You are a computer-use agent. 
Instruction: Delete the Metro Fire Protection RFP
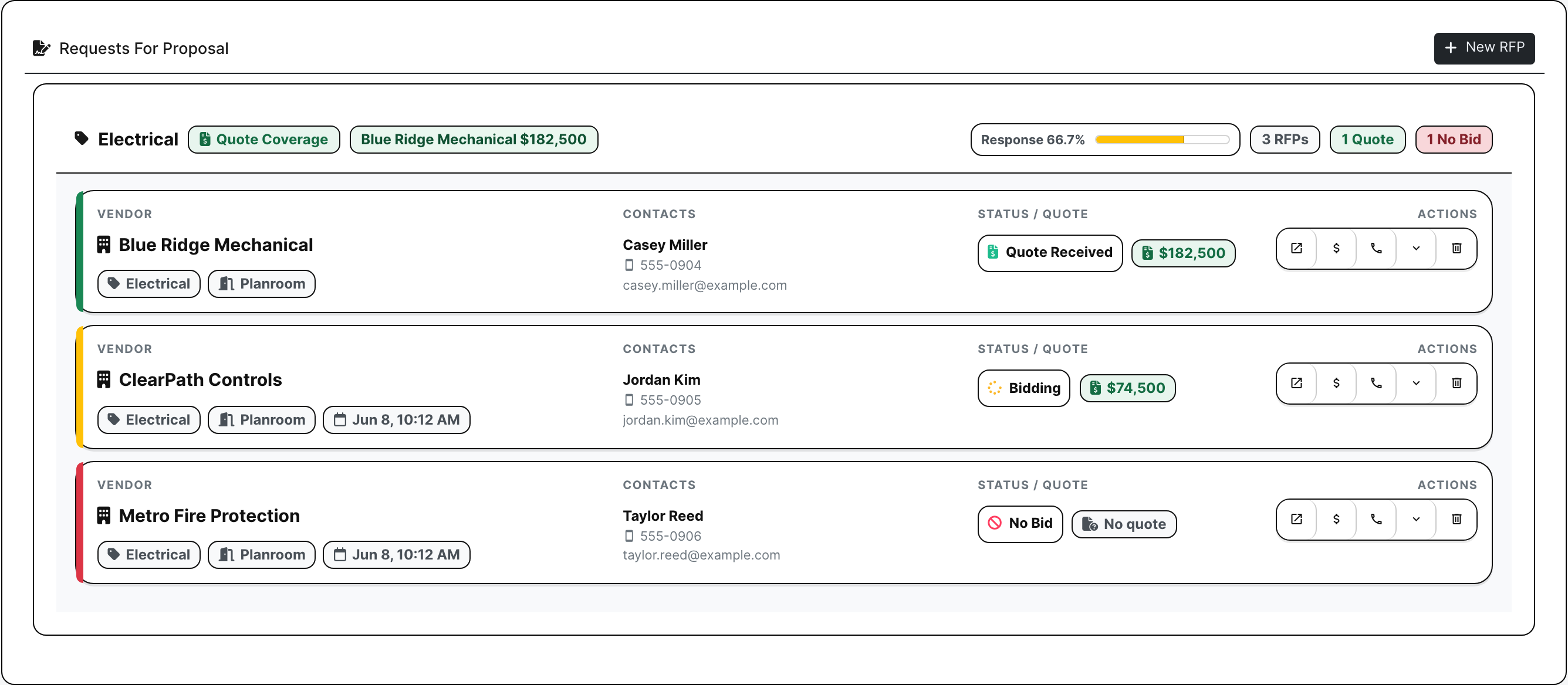pos(1457,520)
